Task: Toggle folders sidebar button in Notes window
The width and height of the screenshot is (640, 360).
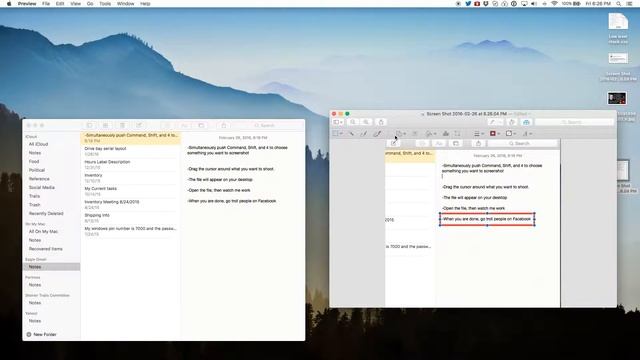Action: click(x=89, y=125)
